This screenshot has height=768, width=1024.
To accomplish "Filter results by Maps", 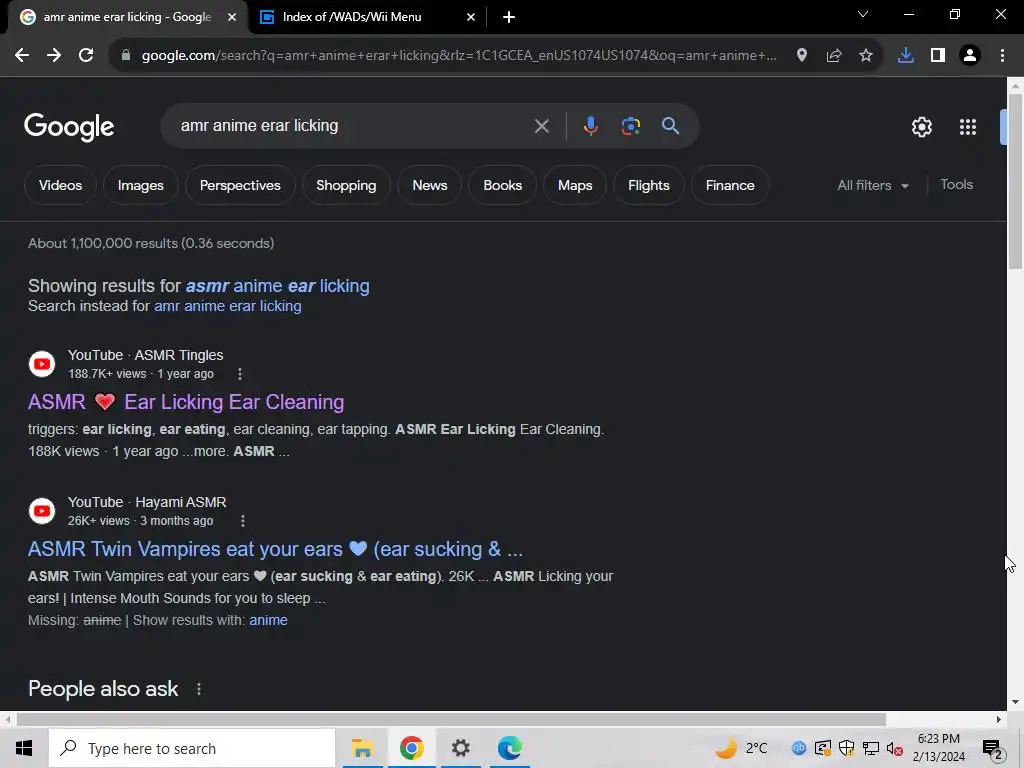I will pos(575,185).
